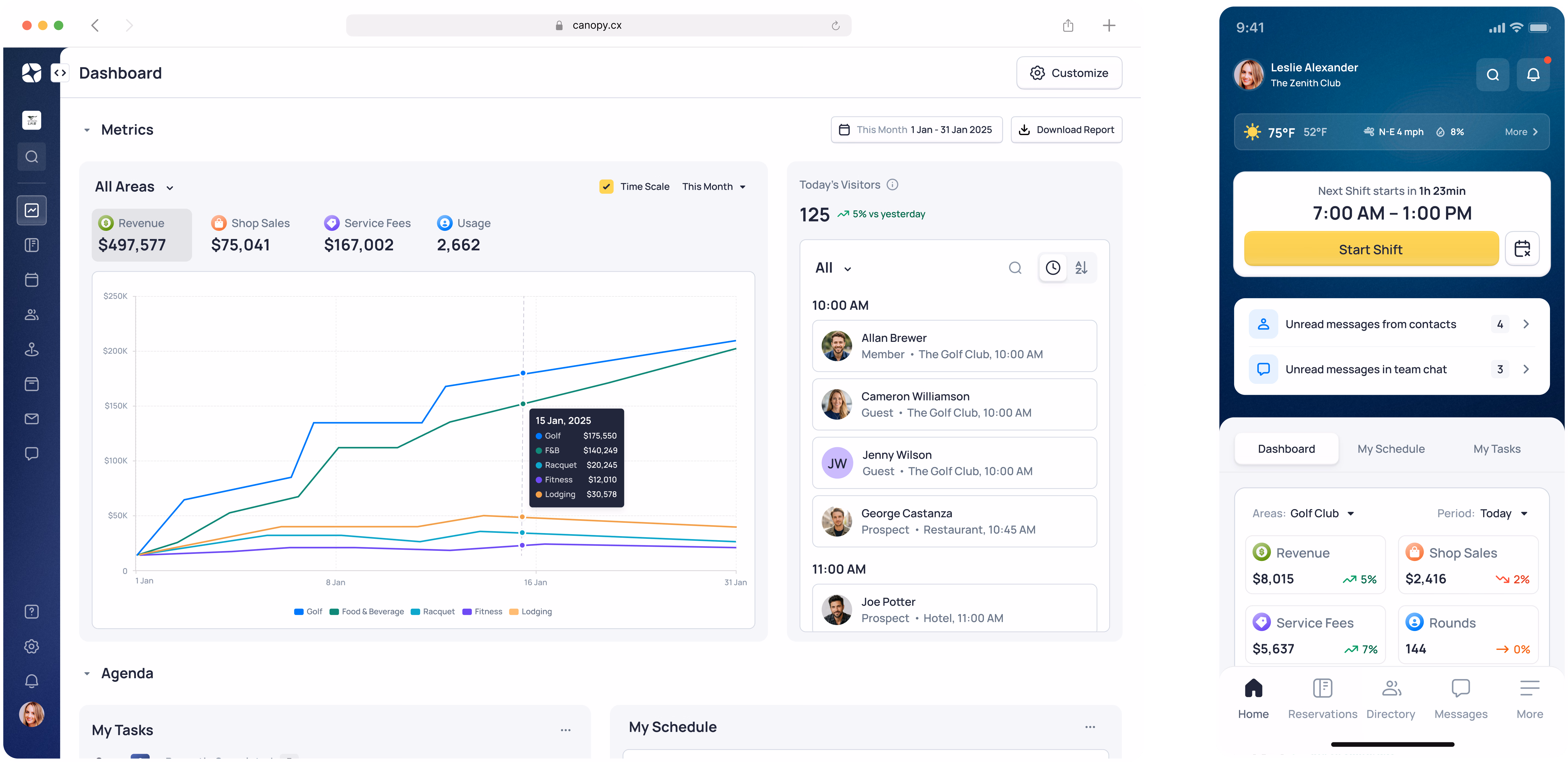Select the analytics chart sidebar icon
Screen dimensions: 1568x762
[32, 210]
